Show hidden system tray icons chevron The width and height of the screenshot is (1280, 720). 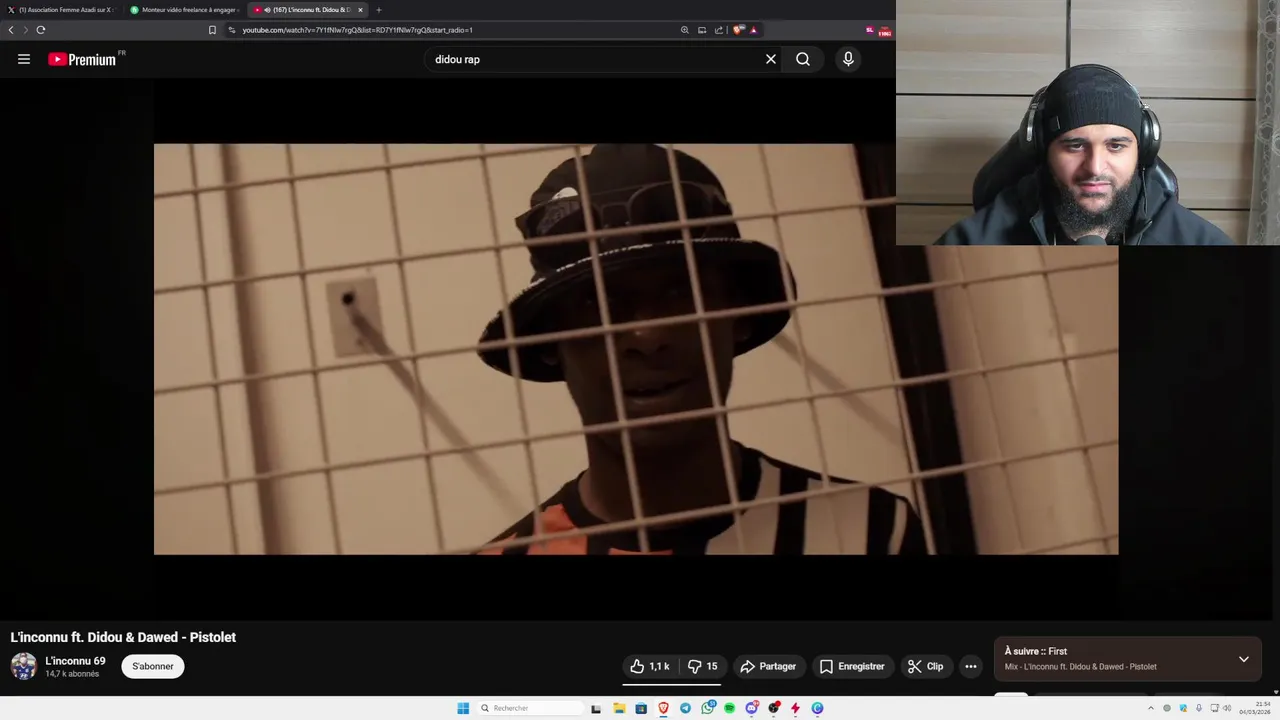[x=1150, y=708]
